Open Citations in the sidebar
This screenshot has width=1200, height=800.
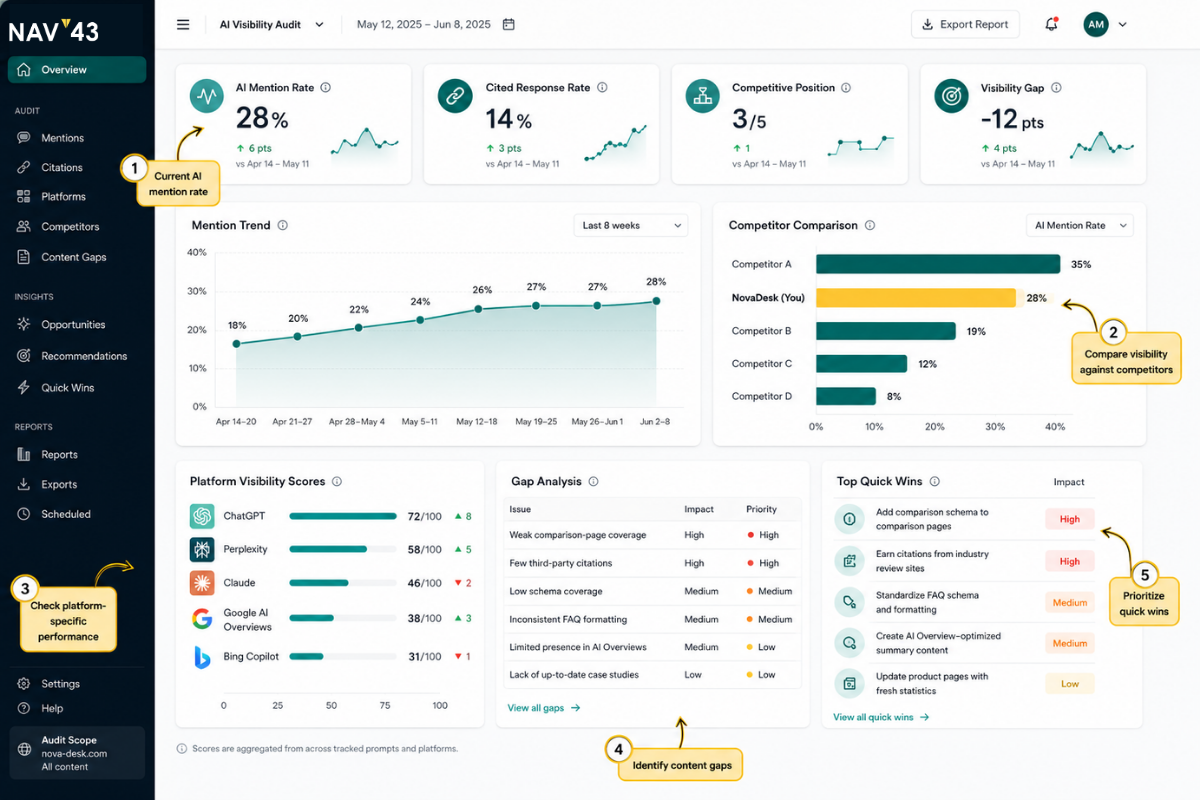(62, 167)
